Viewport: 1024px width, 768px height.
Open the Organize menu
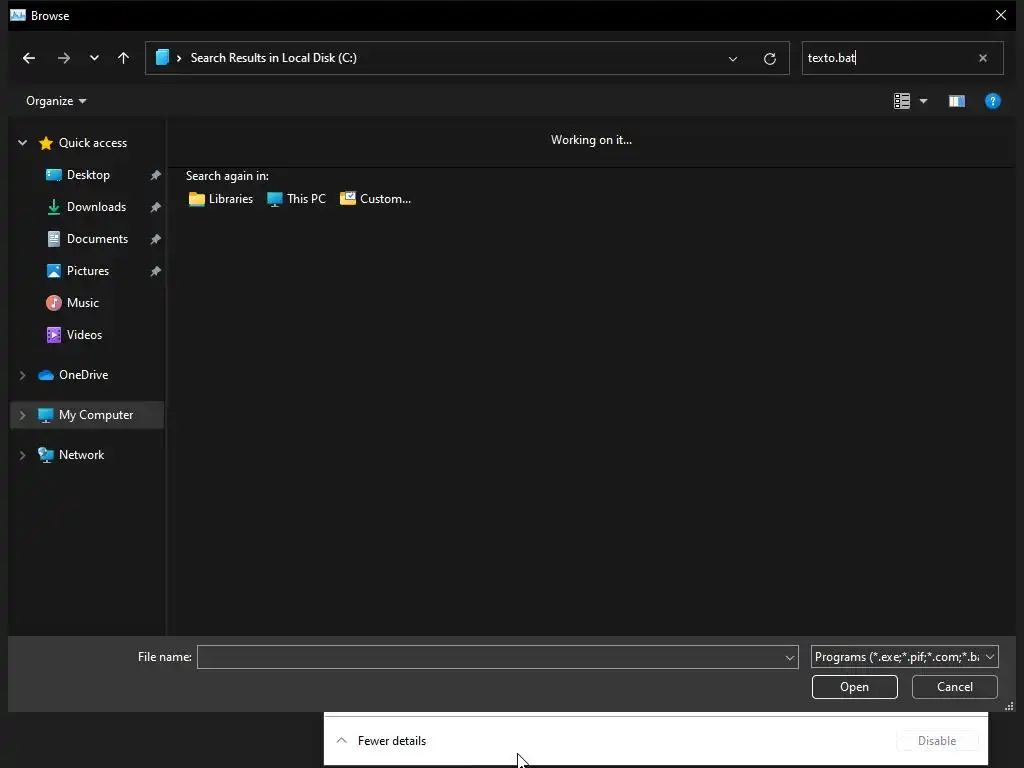click(x=56, y=101)
